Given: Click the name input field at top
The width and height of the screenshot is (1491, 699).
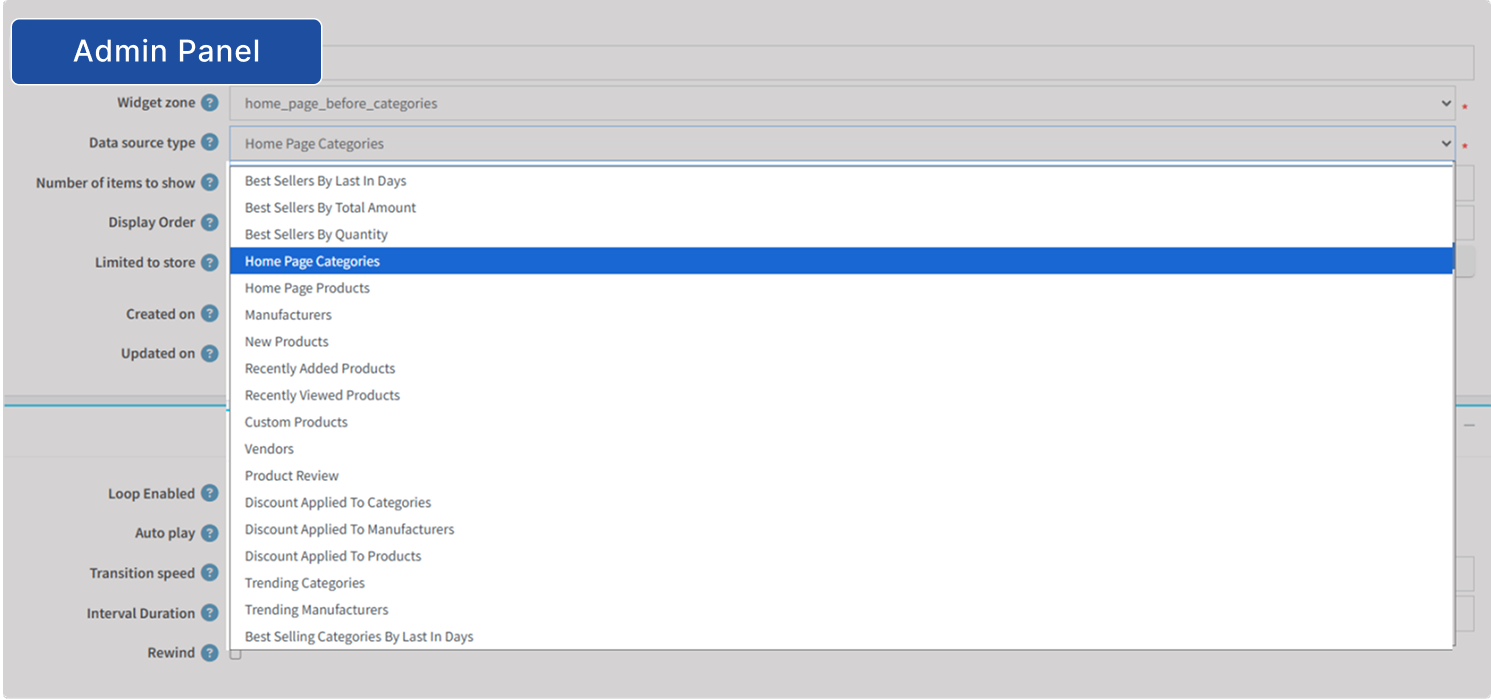Looking at the screenshot, I should tap(898, 63).
